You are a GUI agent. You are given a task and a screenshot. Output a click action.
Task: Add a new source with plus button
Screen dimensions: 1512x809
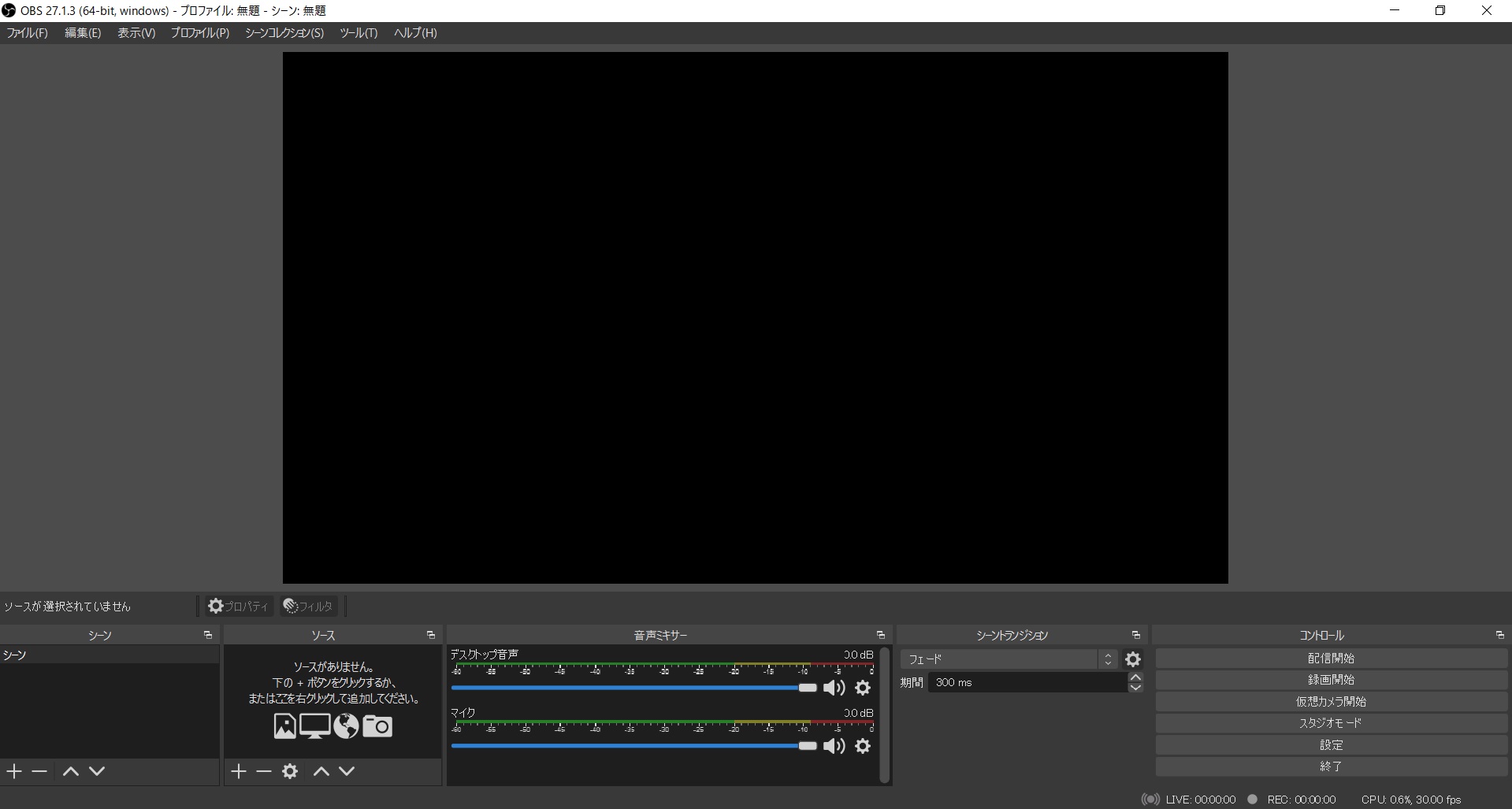click(x=239, y=771)
